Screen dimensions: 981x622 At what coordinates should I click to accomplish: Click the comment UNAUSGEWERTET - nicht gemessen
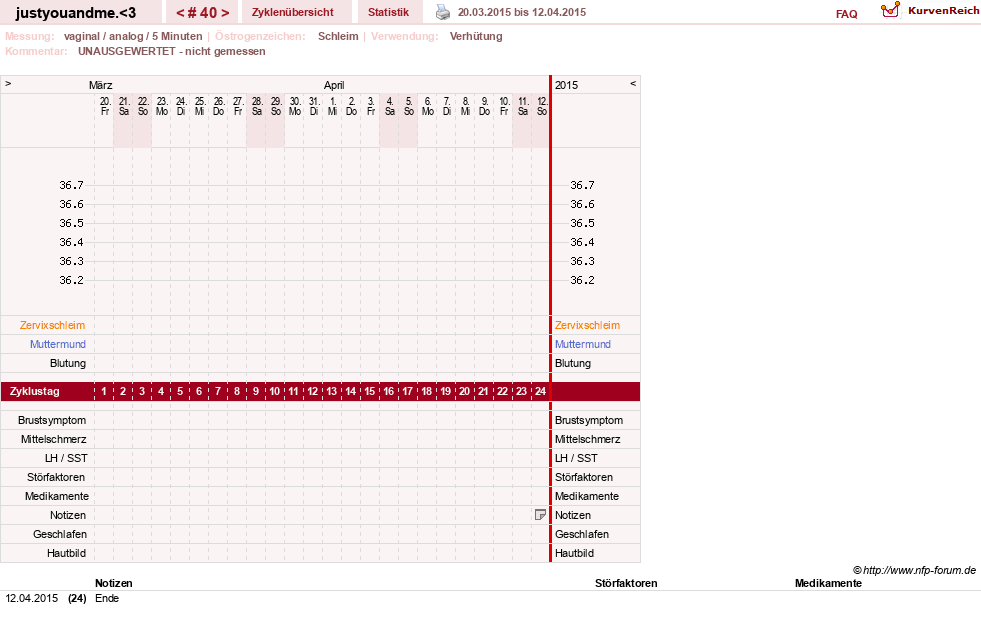tap(171, 51)
